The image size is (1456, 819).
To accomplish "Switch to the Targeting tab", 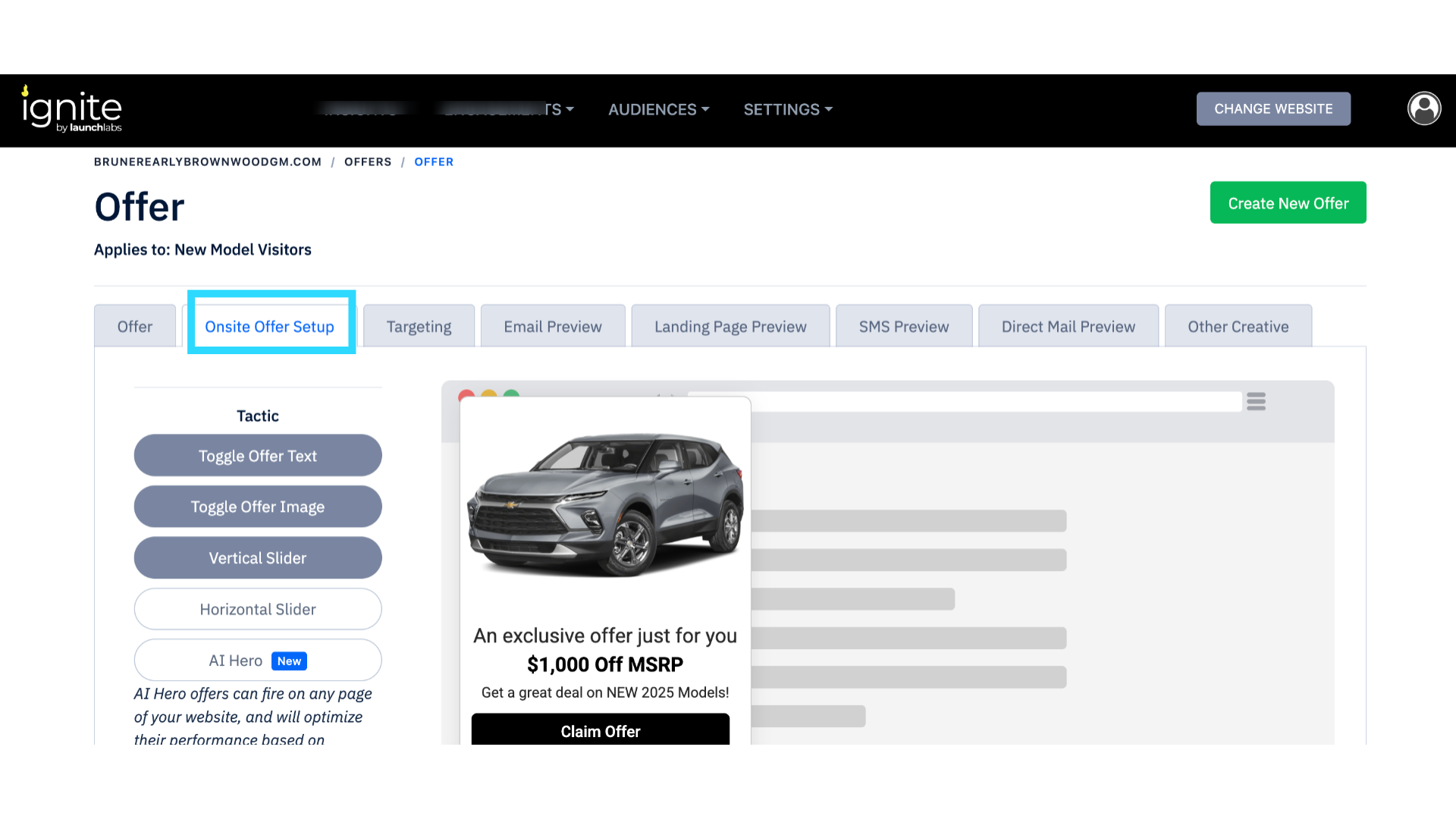I will 419,327.
